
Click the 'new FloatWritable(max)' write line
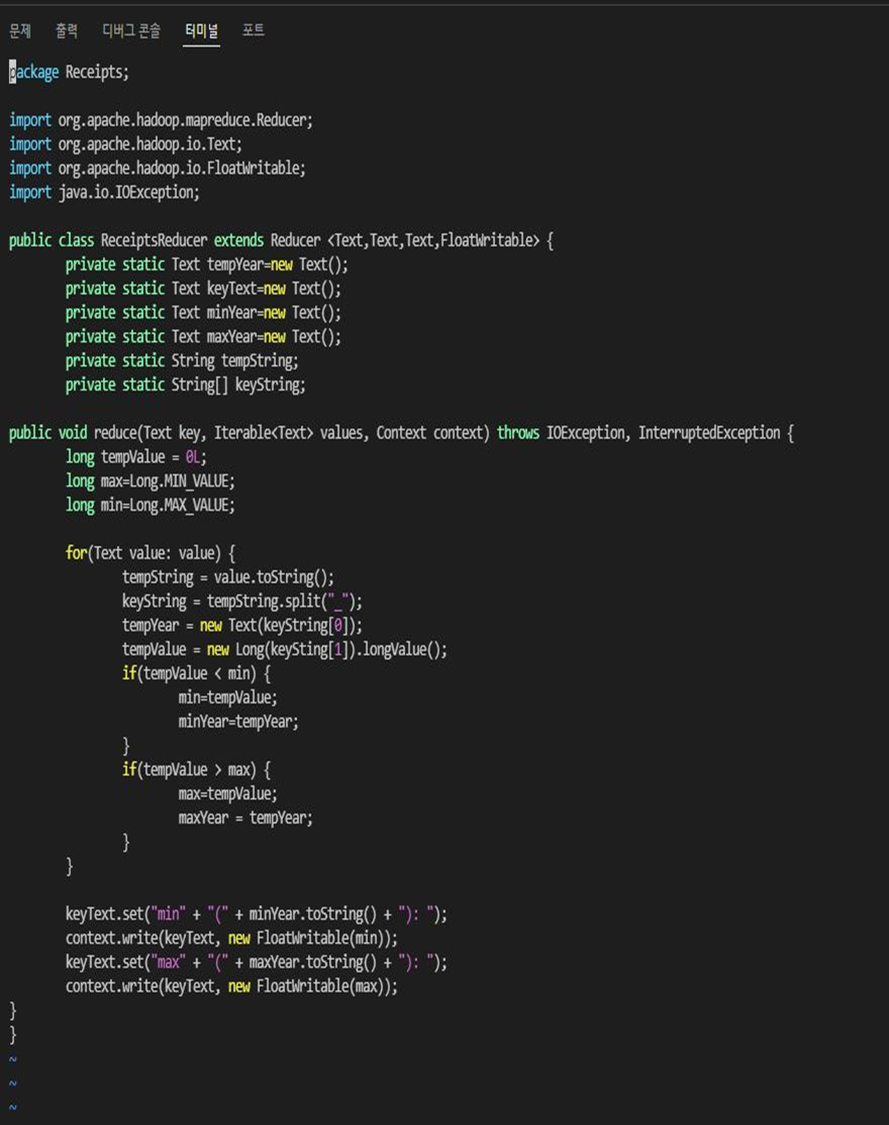232,986
